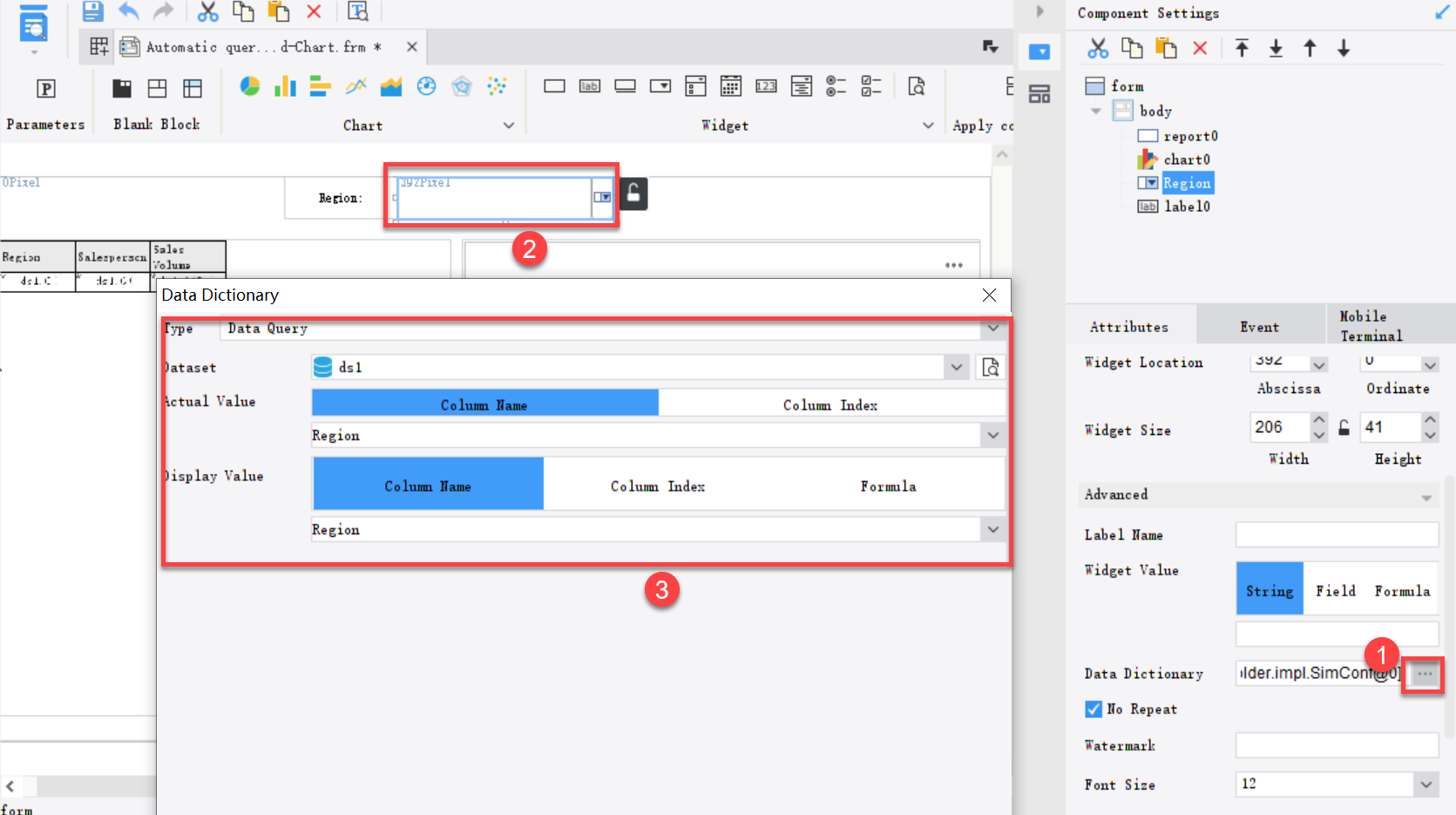Insert a line chart from Chart group
Viewport: 1456px width, 815px height.
[x=356, y=86]
